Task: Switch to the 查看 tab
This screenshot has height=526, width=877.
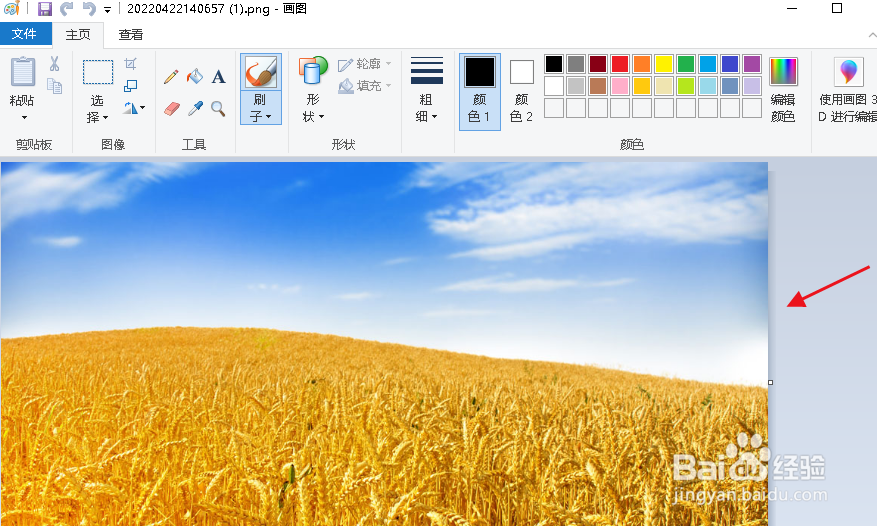Action: (130, 35)
